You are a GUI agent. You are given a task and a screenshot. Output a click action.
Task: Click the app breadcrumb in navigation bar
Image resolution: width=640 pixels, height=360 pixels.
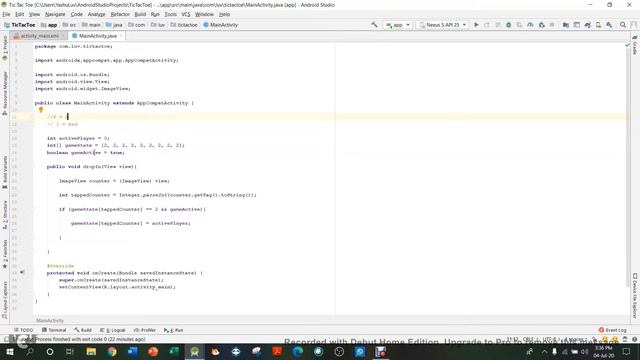click(x=49, y=25)
